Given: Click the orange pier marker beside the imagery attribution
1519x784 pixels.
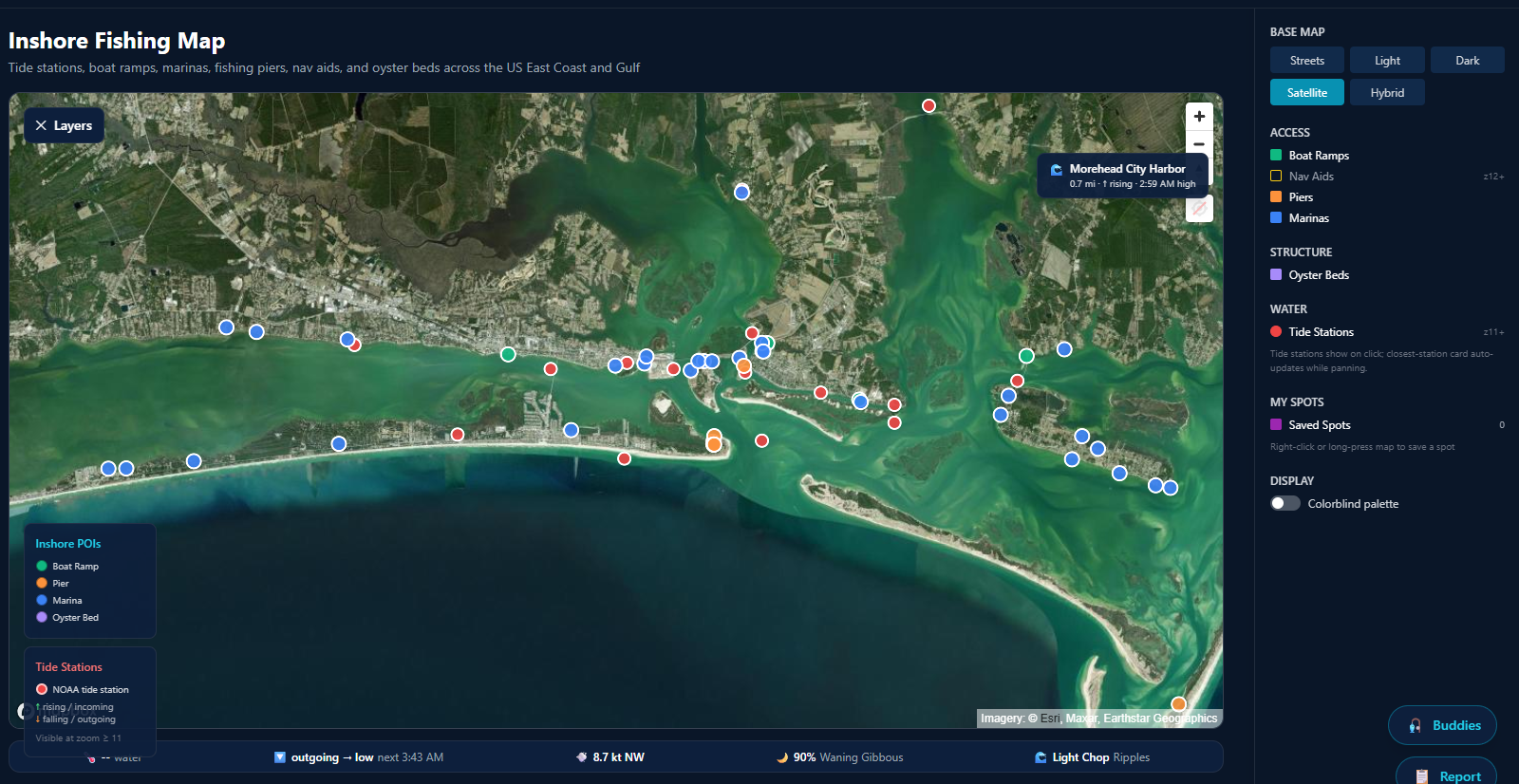Looking at the screenshot, I should 1178,704.
